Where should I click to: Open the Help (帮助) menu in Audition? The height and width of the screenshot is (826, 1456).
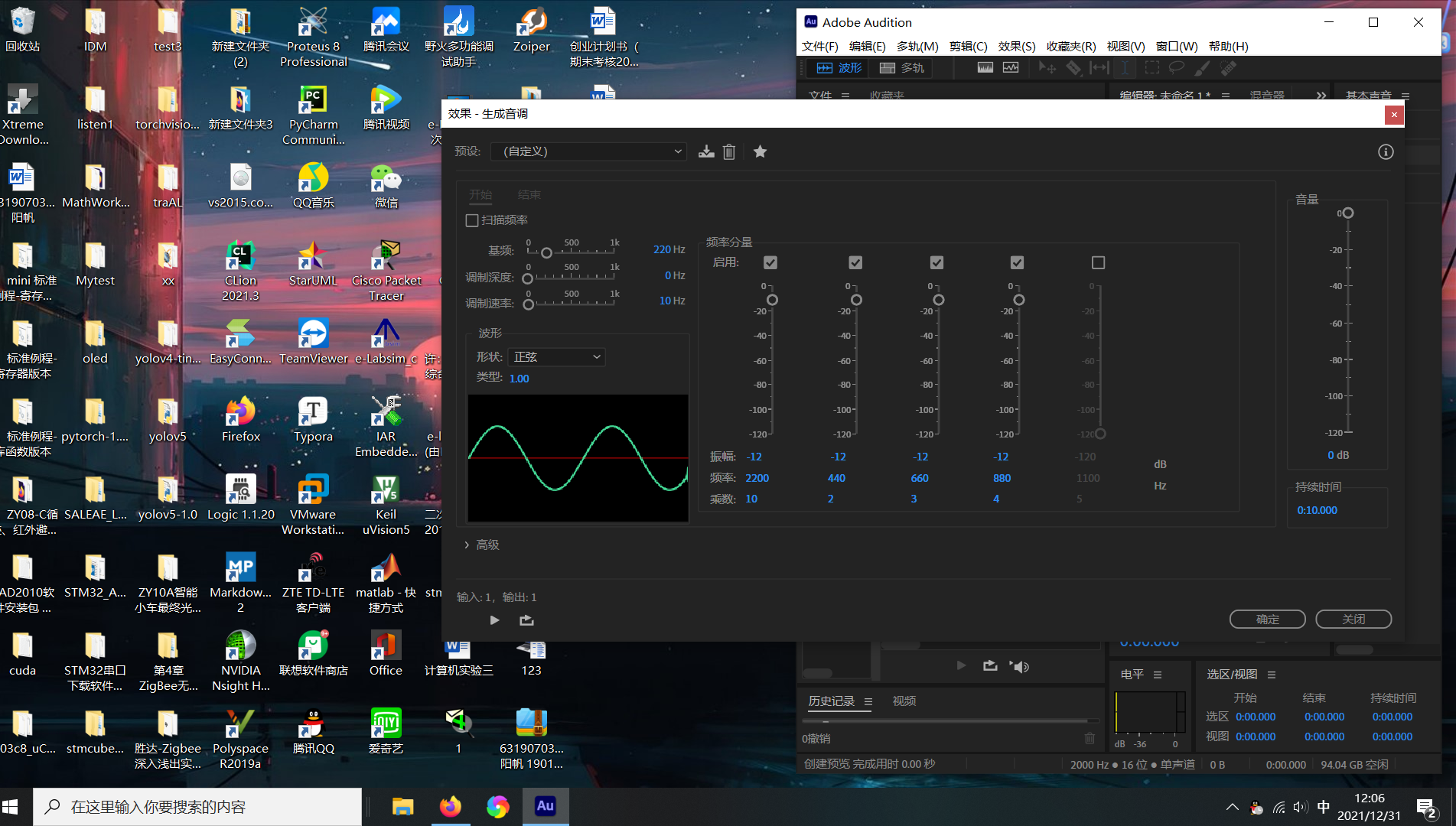(x=1229, y=46)
